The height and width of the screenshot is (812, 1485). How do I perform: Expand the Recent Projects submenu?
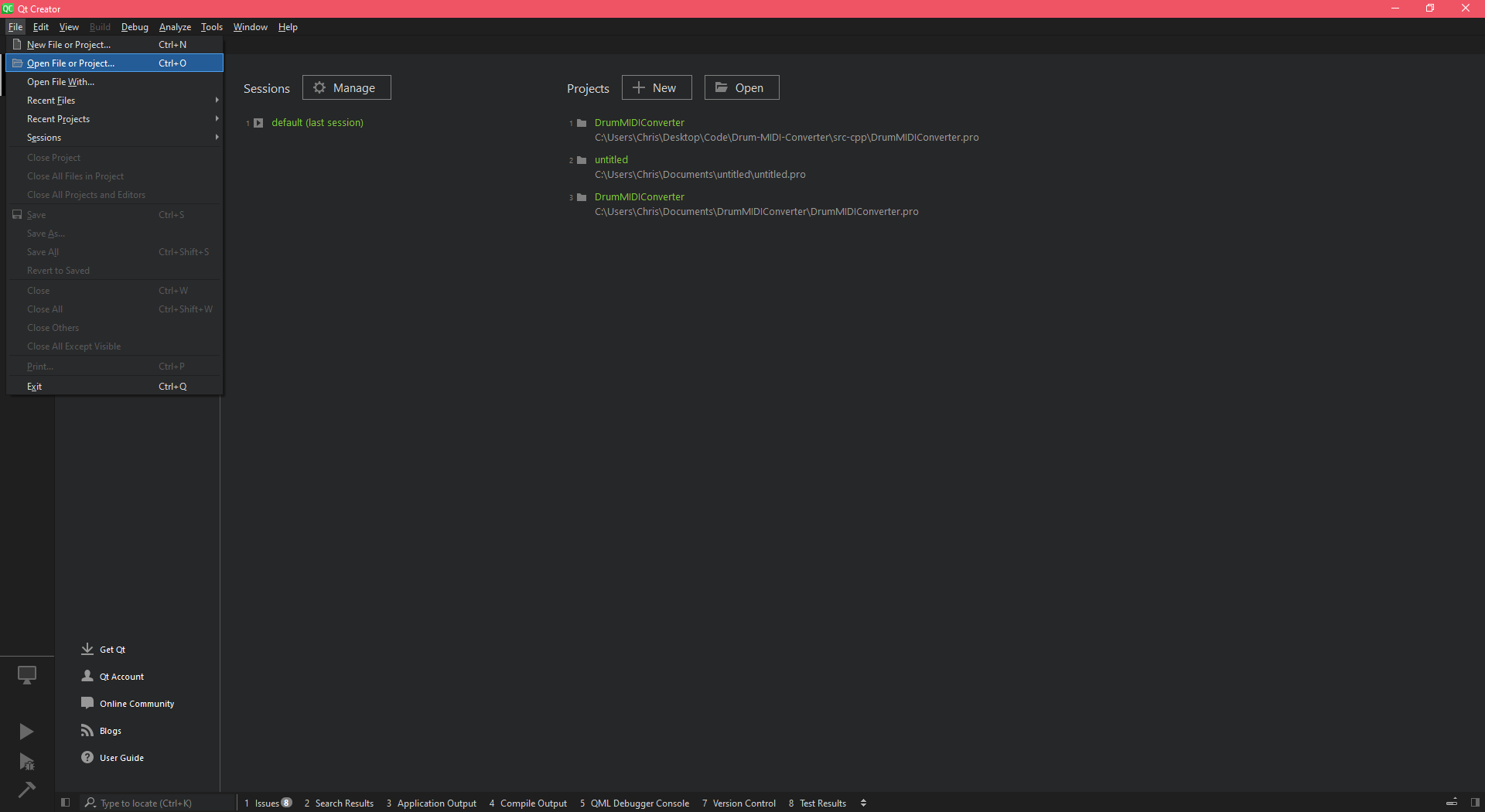pyautogui.click(x=114, y=118)
